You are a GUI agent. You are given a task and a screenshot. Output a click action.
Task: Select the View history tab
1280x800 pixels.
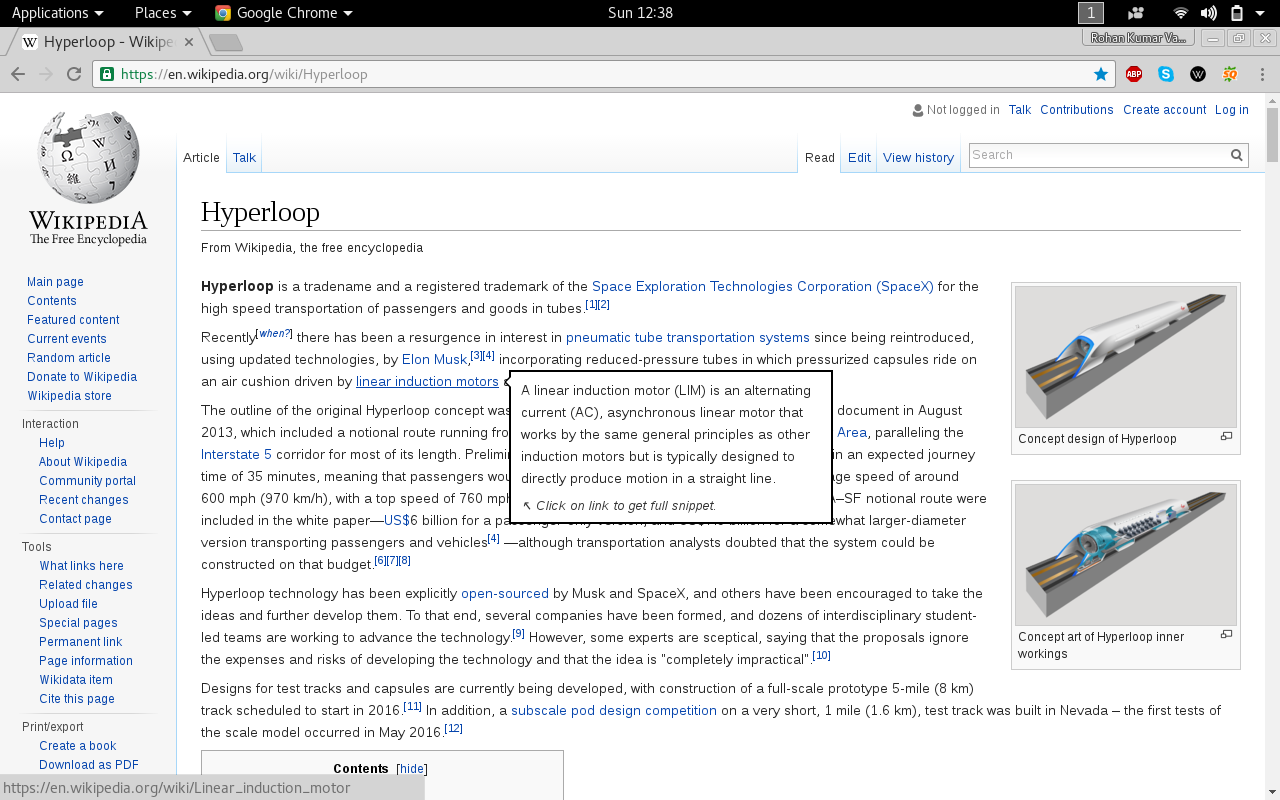[x=917, y=157]
